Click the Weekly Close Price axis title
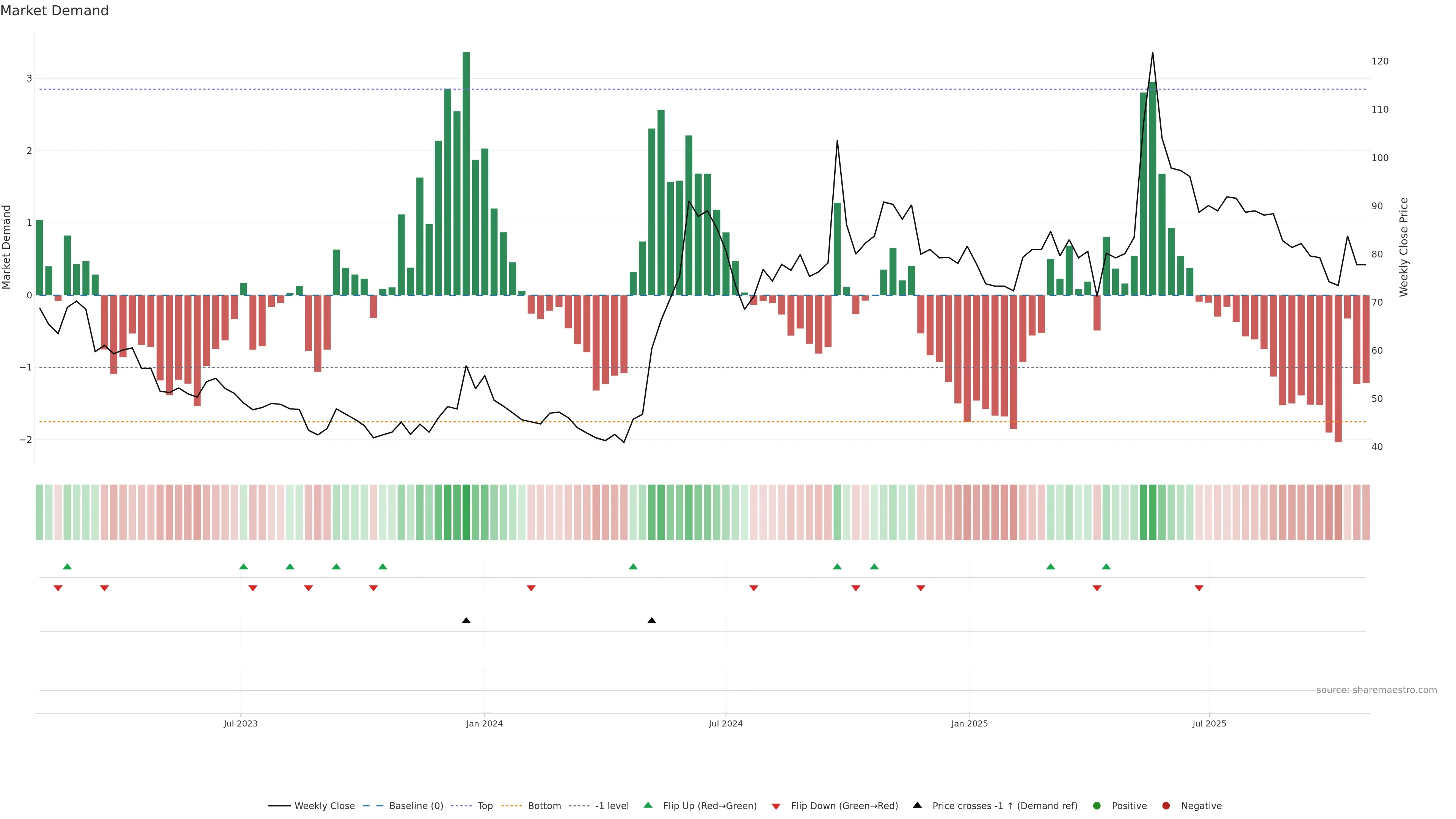 (1404, 247)
